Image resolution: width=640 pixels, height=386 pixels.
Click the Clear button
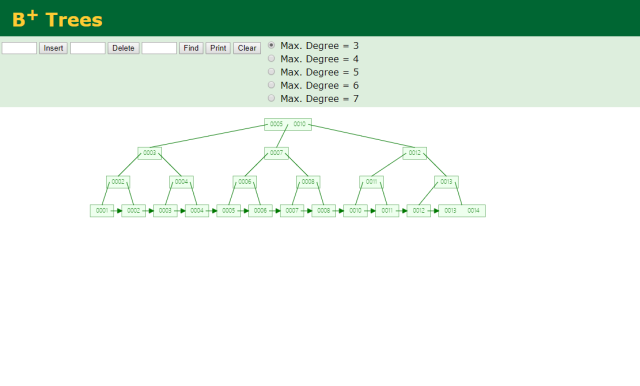(x=247, y=48)
